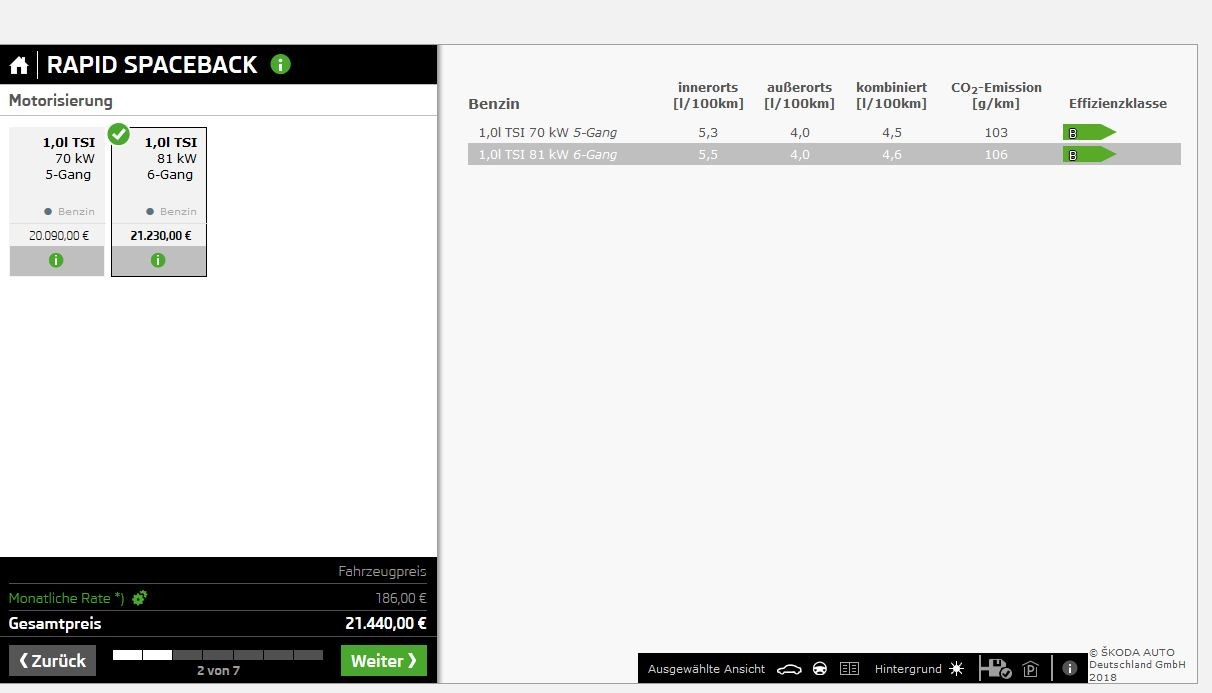1212x693 pixels.
Task: Click the 20.090,00 € price
Action: pyautogui.click(x=59, y=236)
